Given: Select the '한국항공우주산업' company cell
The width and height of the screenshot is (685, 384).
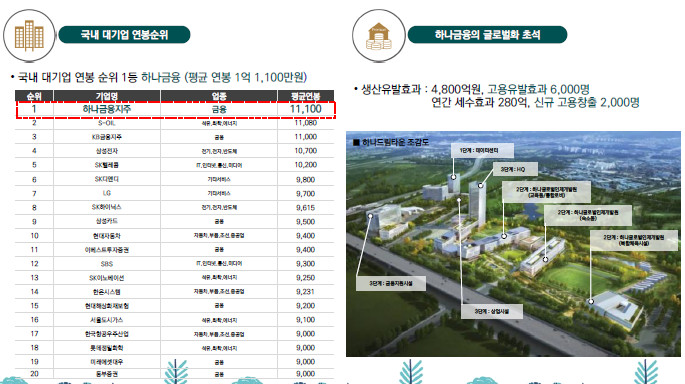Looking at the screenshot, I should point(107,334).
